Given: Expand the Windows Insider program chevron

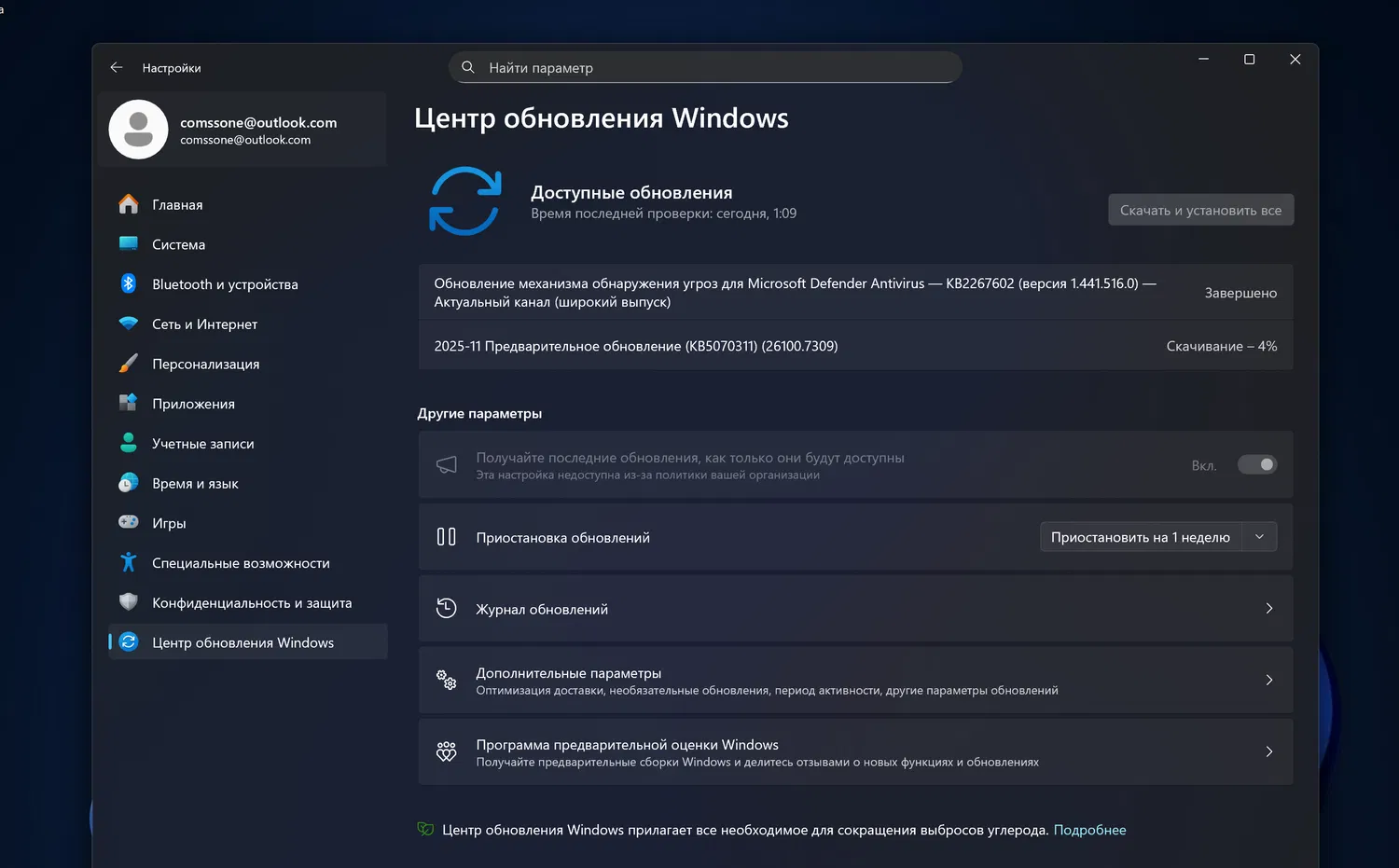Looking at the screenshot, I should click(1269, 751).
